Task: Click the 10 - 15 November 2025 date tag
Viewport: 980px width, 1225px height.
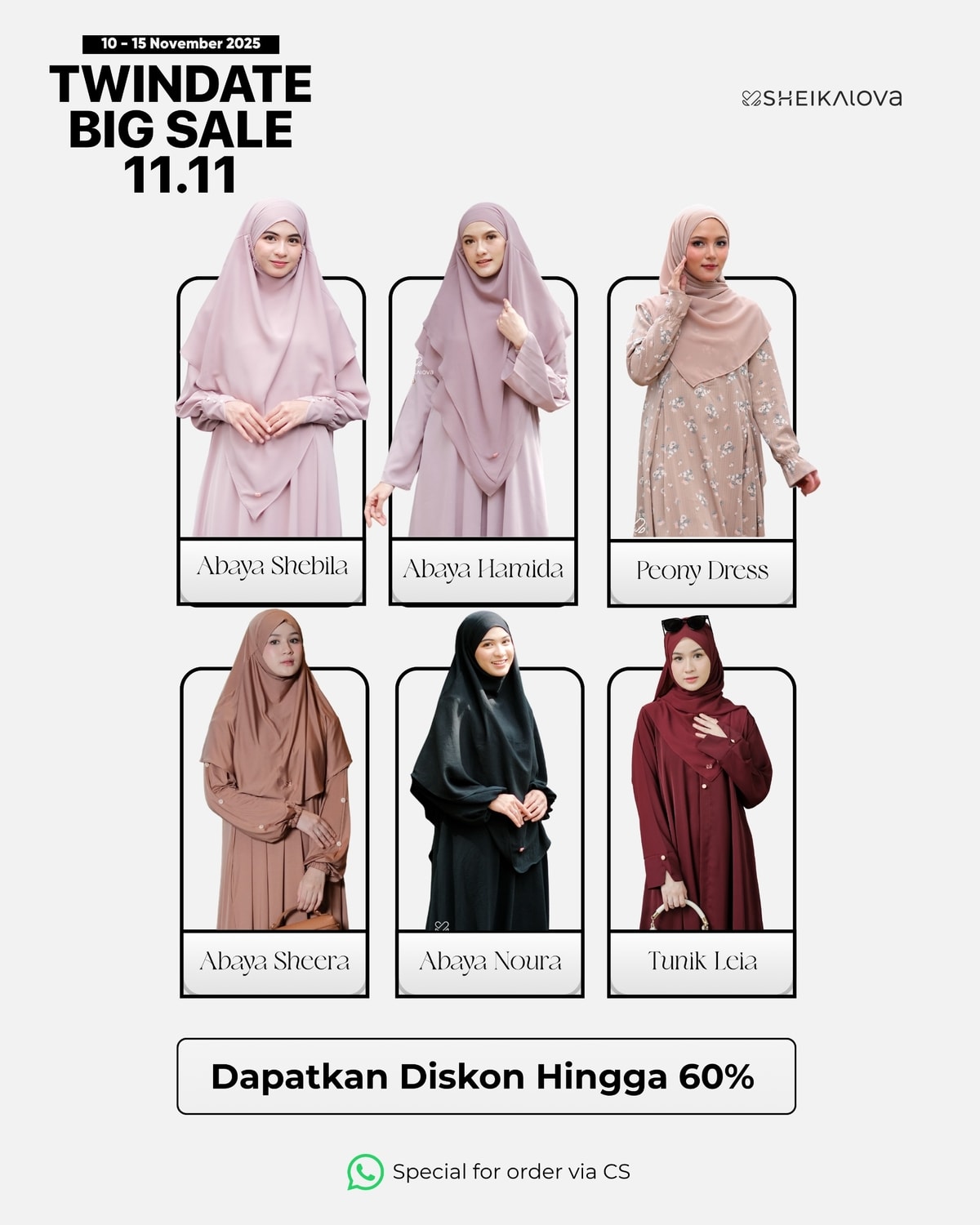Action: coord(181,44)
